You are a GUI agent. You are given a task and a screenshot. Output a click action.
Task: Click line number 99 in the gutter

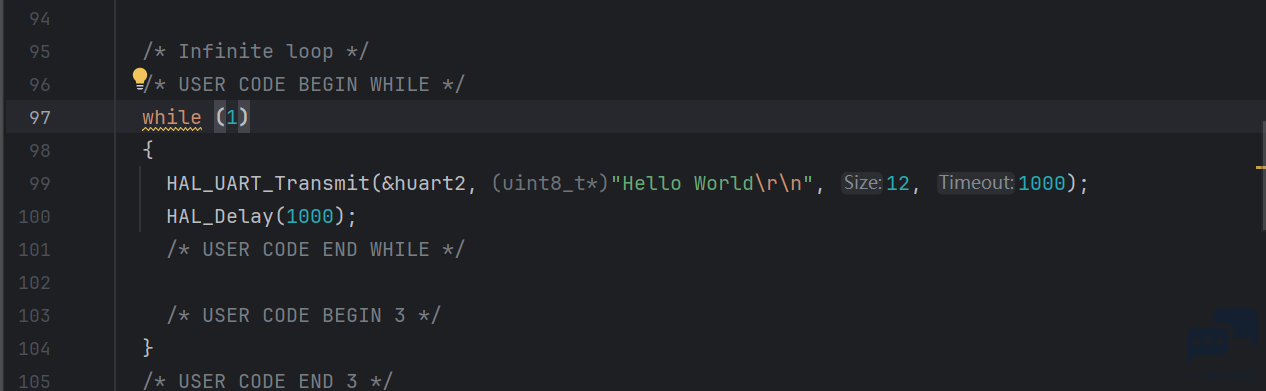(40, 184)
